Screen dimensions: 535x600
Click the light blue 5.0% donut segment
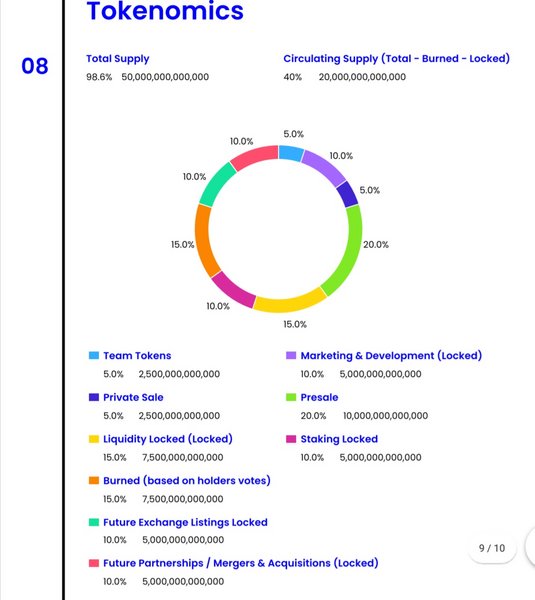pos(290,153)
